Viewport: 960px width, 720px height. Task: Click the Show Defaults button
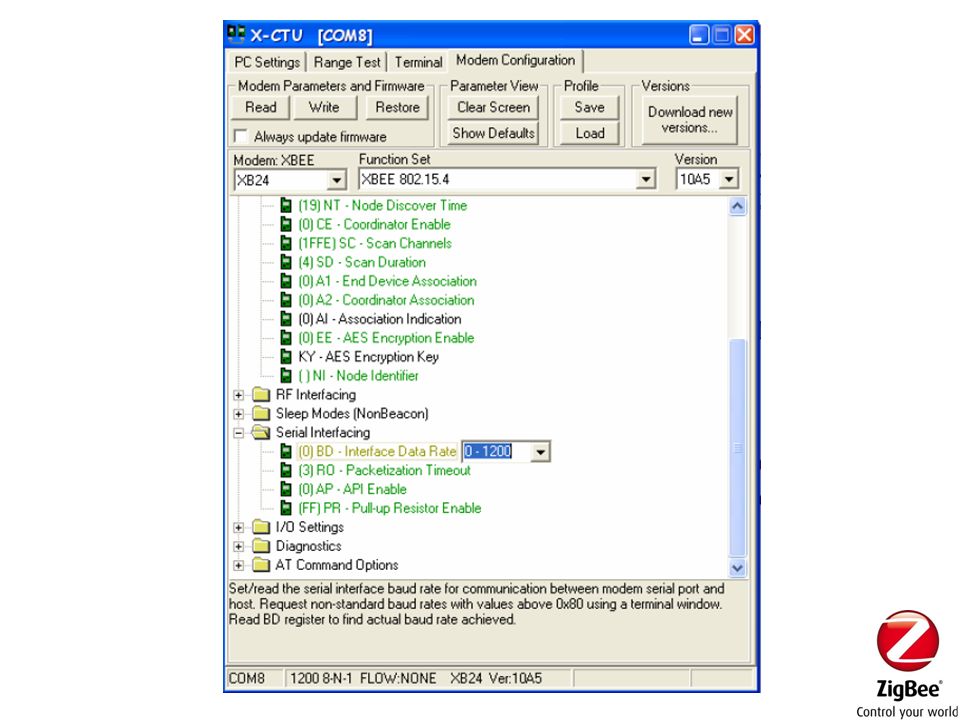click(493, 133)
